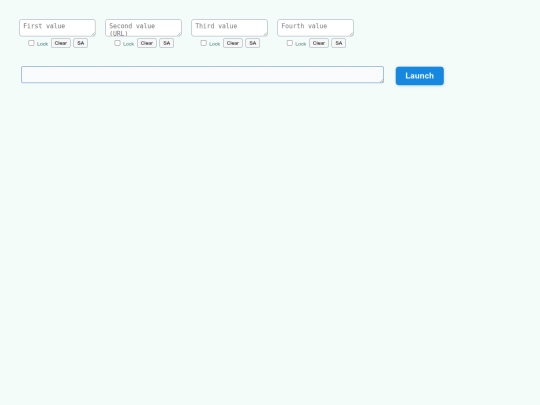Click the SA button under Third value
The image size is (540, 405).
click(253, 43)
